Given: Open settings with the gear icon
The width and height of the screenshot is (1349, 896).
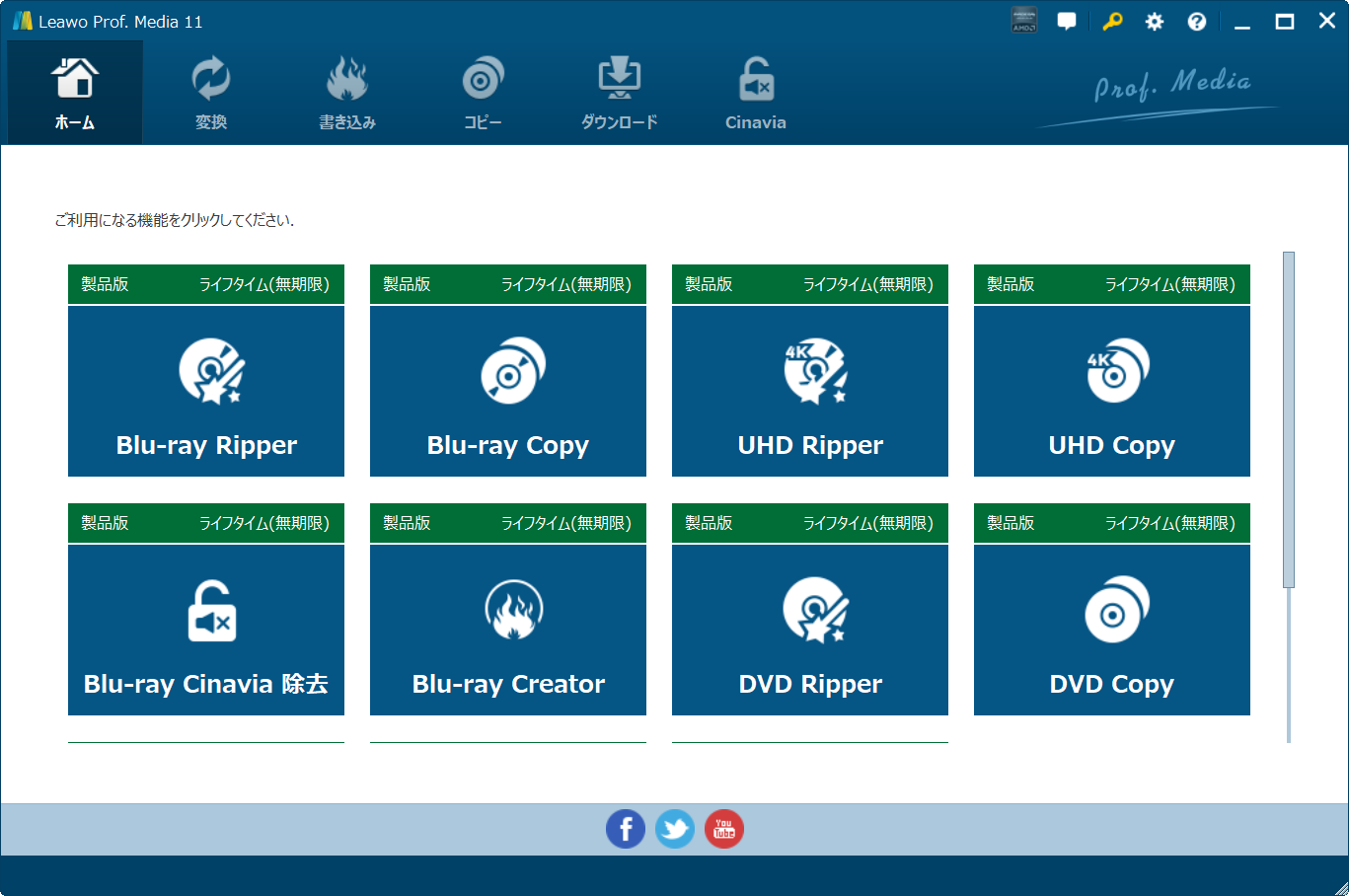Looking at the screenshot, I should coord(1155,22).
